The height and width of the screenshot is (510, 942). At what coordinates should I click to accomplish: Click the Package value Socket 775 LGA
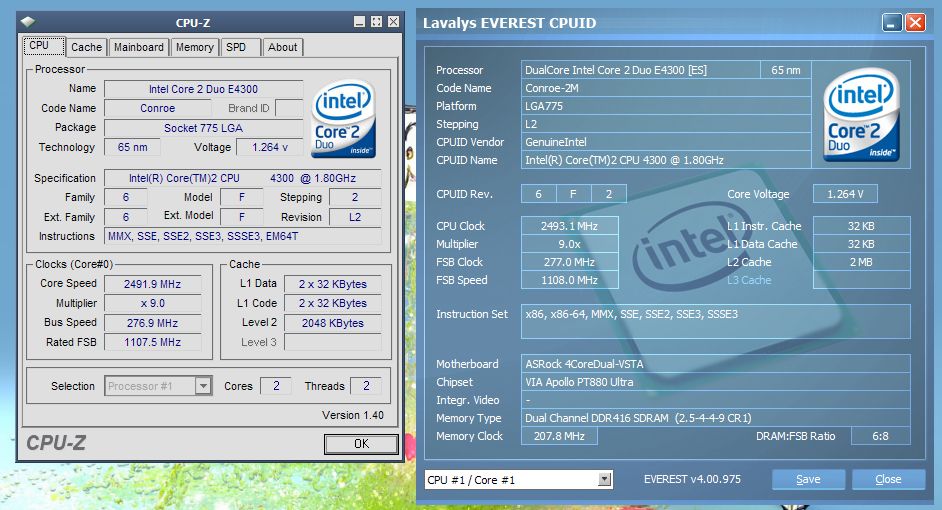(204, 128)
